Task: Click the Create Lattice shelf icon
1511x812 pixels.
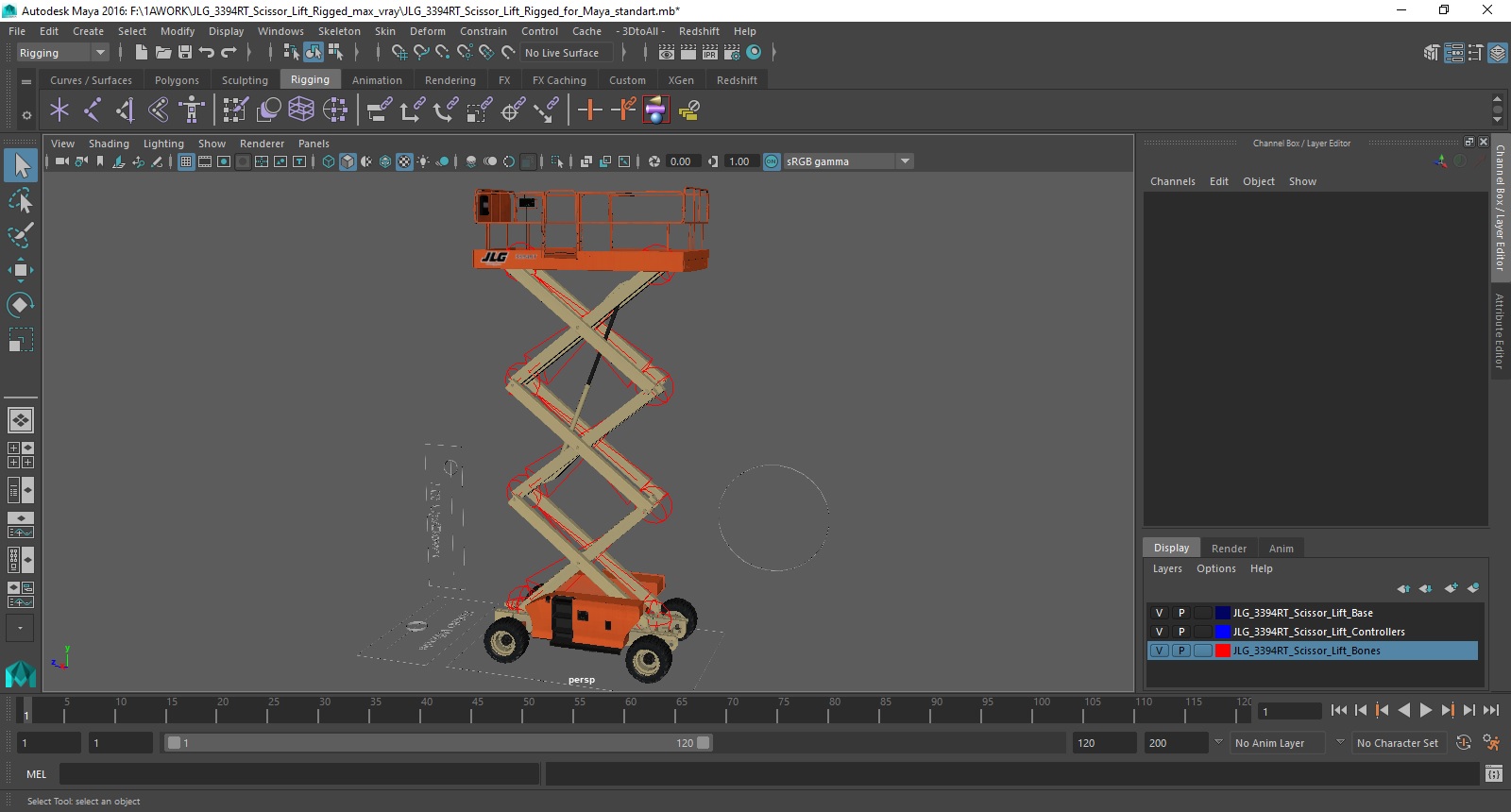Action: [301, 110]
